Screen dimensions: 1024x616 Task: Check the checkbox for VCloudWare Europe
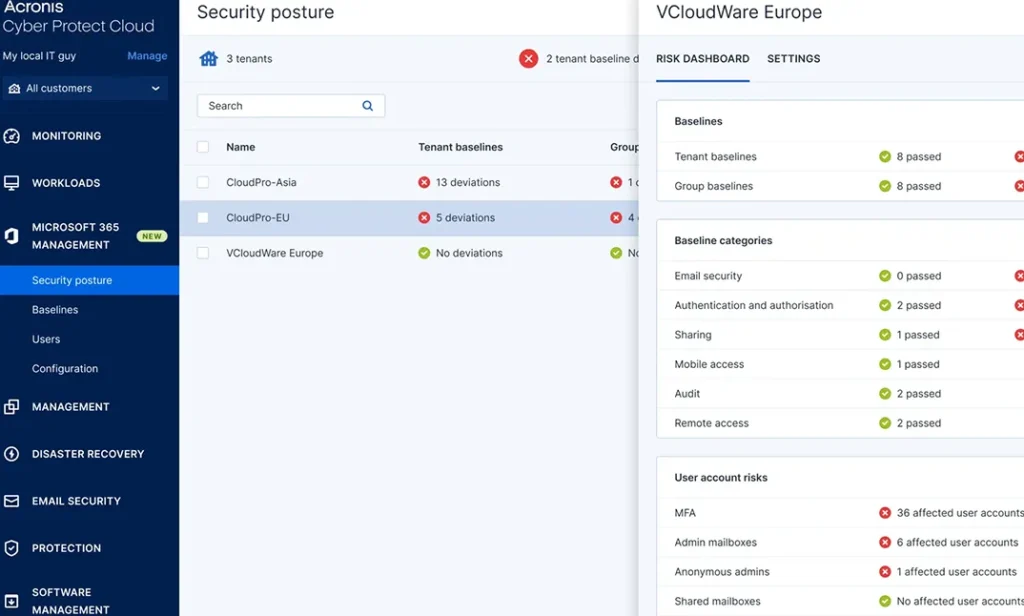click(203, 253)
